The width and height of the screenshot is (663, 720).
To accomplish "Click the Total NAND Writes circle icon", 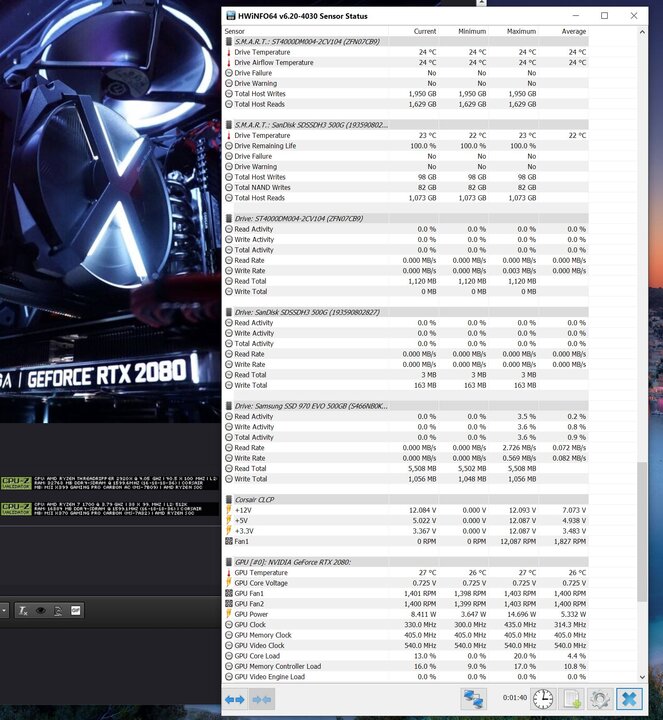I will 229,187.
